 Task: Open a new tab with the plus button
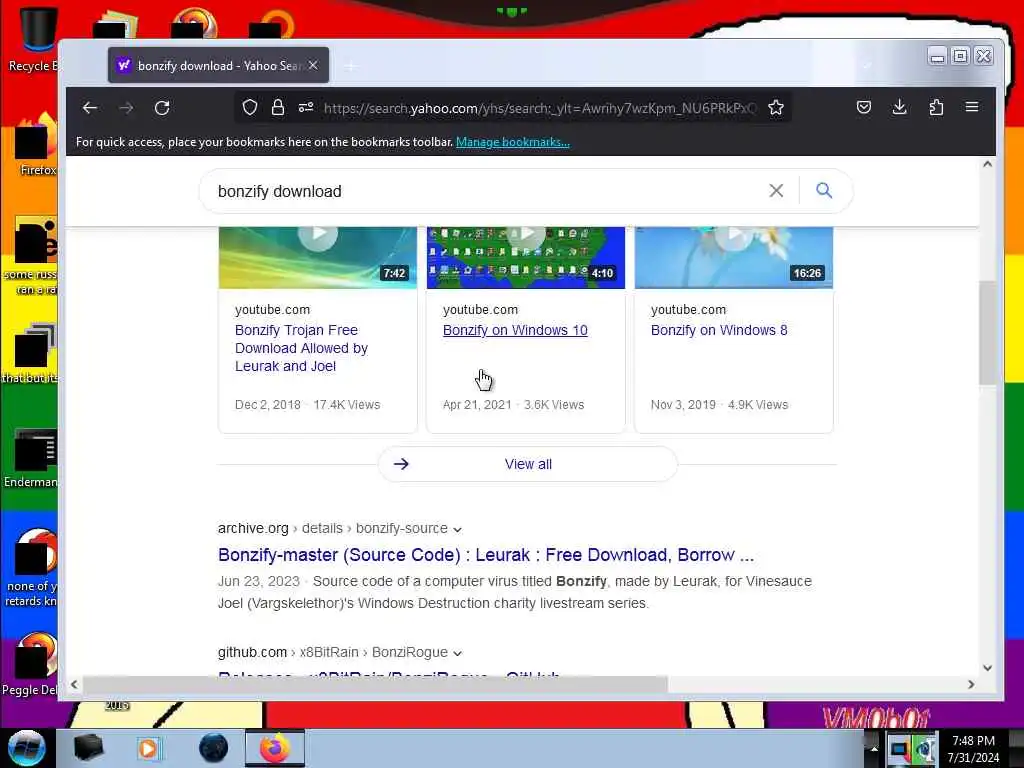tap(351, 66)
